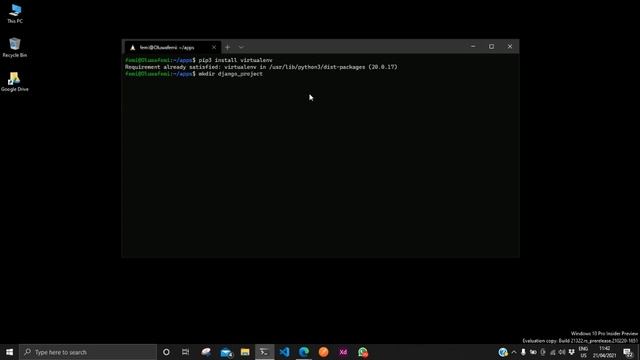Open Task View on the taskbar
Screen dimensions: 640x360
[185, 352]
